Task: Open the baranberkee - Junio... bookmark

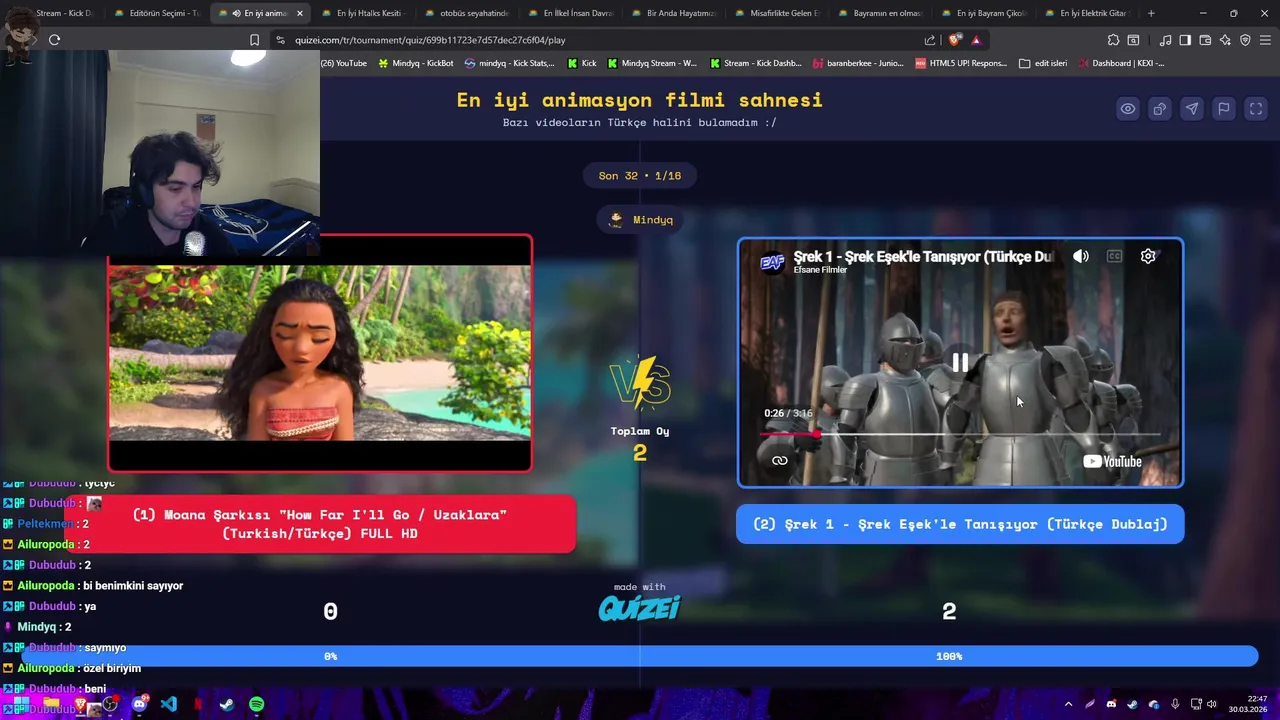Action: click(x=858, y=63)
